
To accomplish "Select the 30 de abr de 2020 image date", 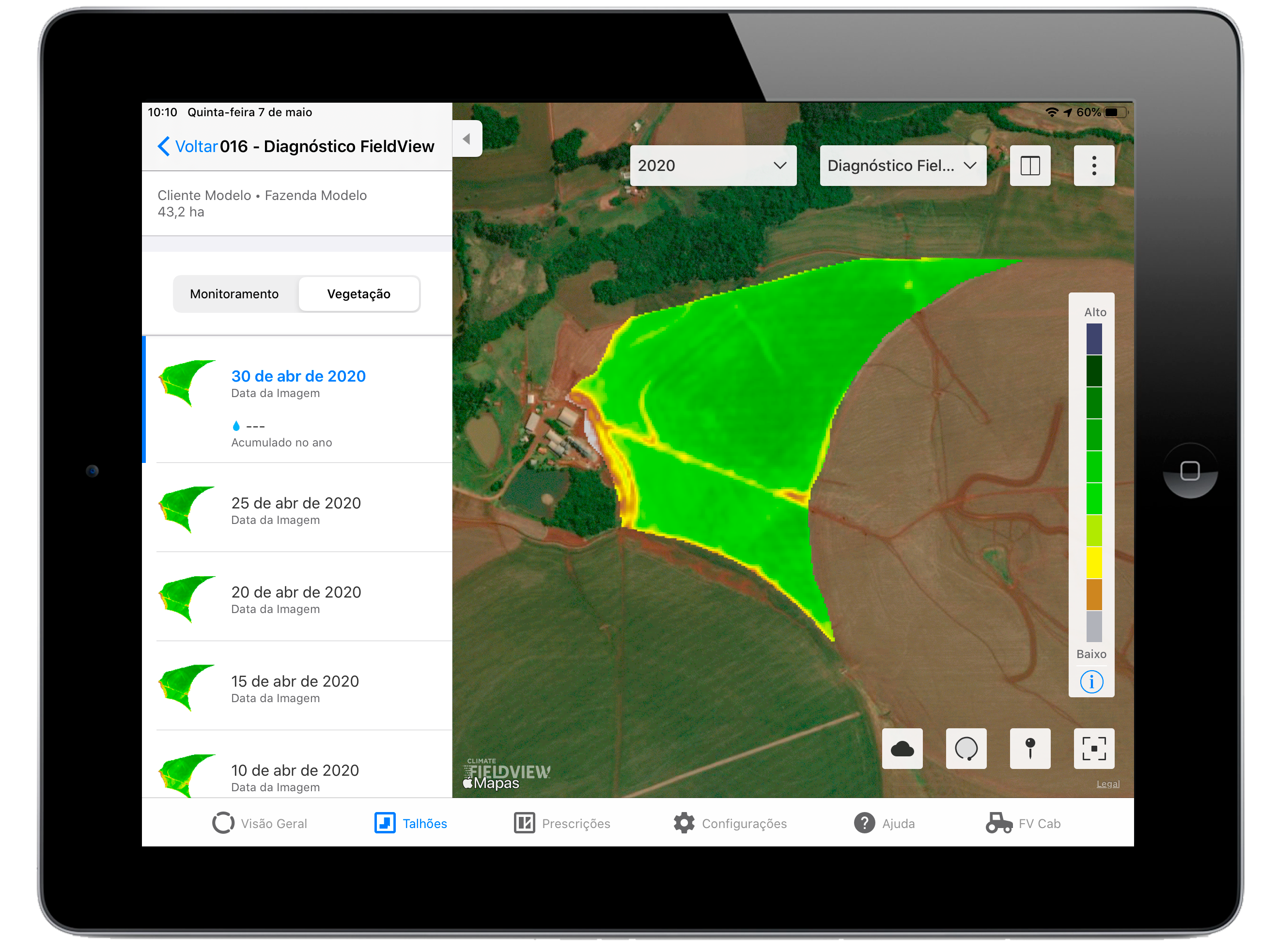I will click(x=298, y=399).
